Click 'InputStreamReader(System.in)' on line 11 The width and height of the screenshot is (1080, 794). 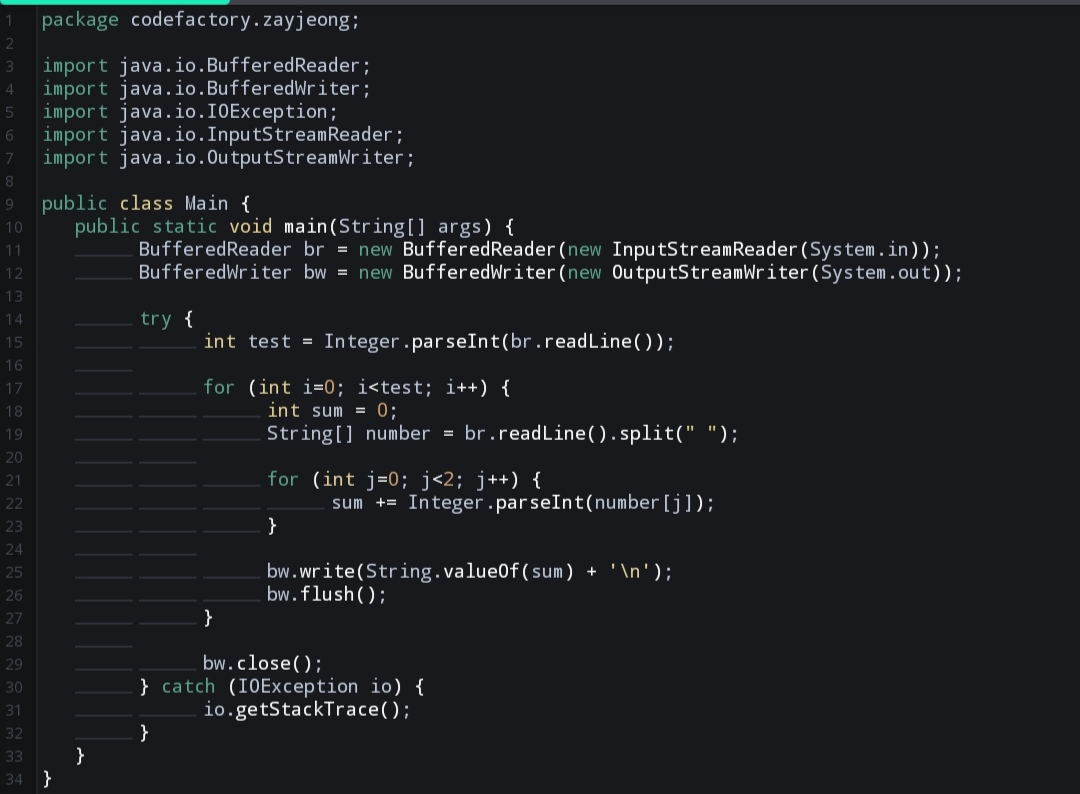coord(769,250)
